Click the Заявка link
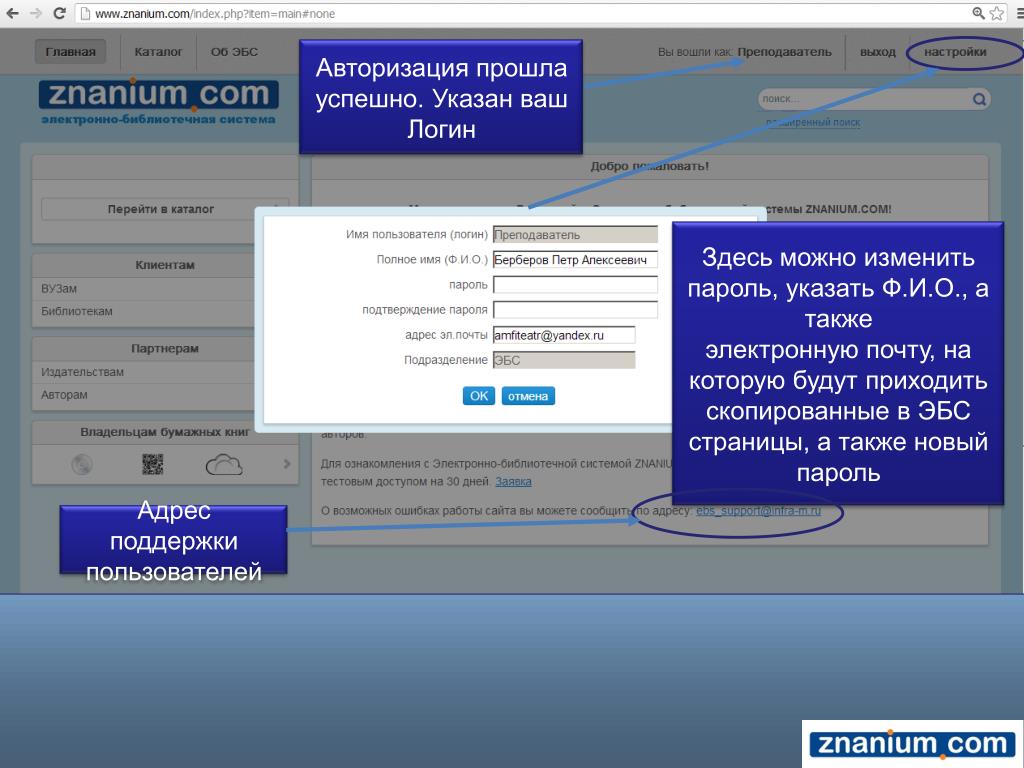This screenshot has height=768, width=1024. (x=513, y=481)
